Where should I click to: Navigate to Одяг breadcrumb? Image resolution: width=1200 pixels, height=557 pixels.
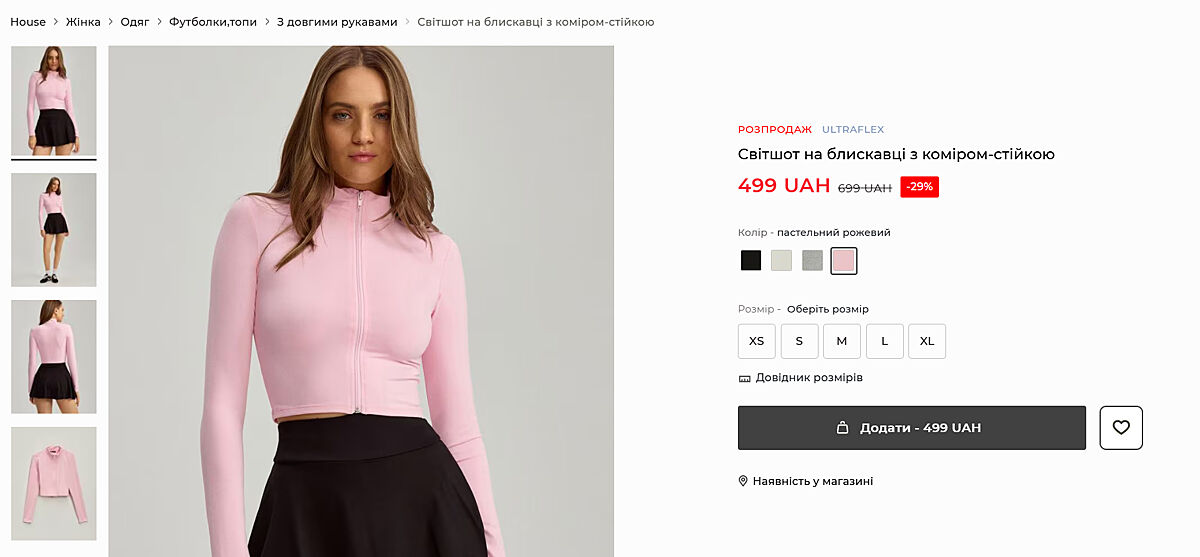tap(135, 22)
